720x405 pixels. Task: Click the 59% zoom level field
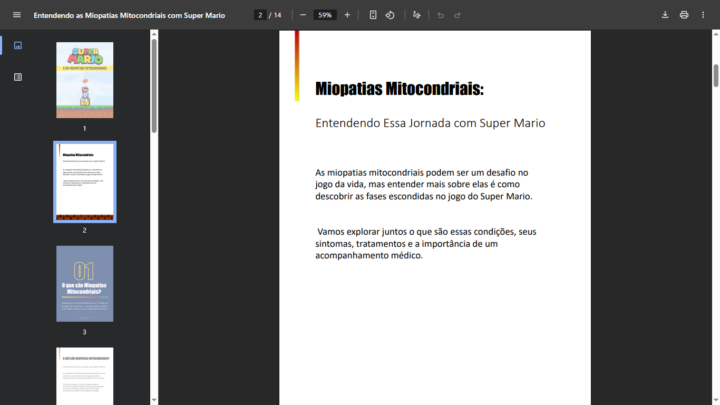click(325, 15)
